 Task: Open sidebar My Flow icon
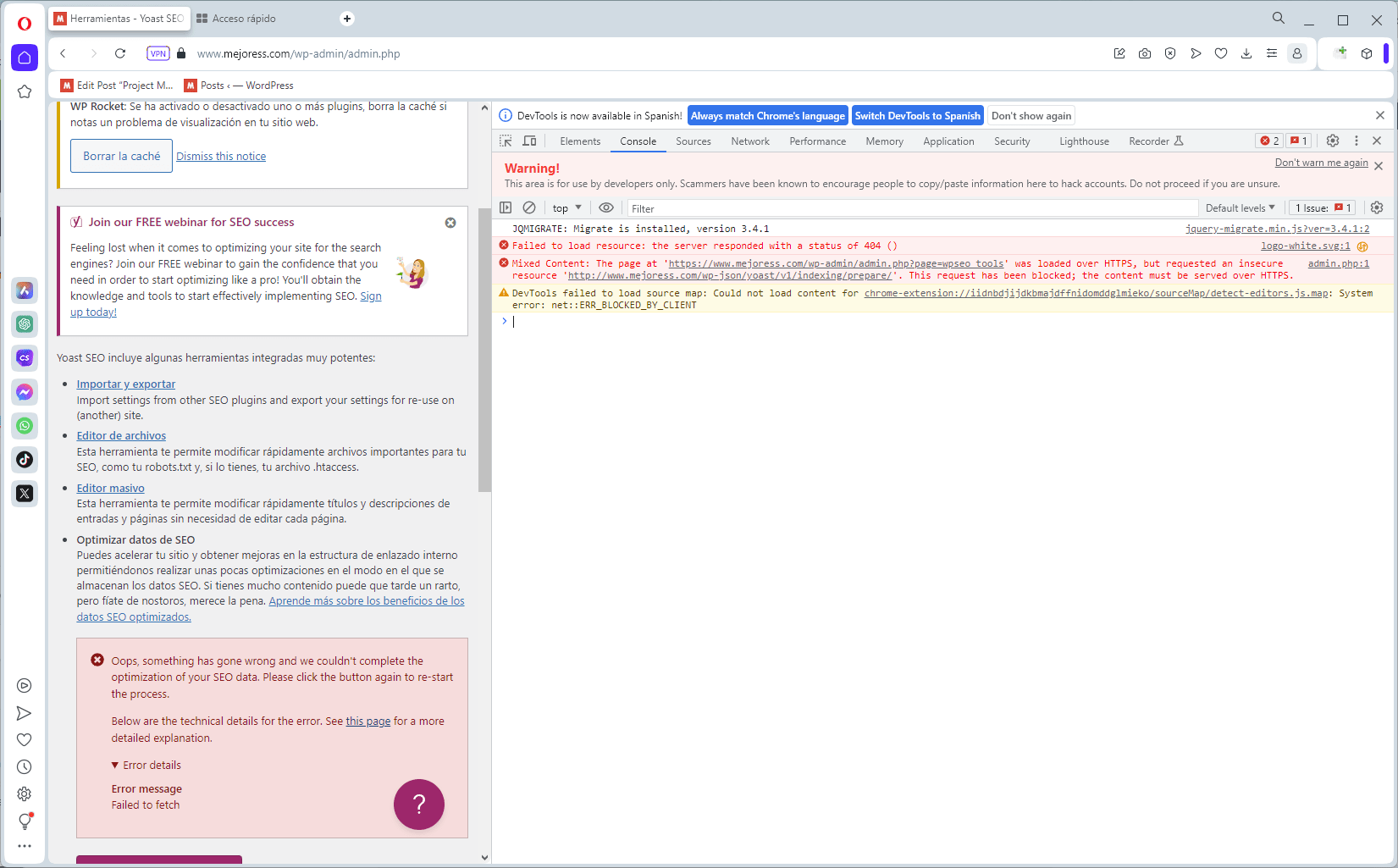click(x=25, y=713)
